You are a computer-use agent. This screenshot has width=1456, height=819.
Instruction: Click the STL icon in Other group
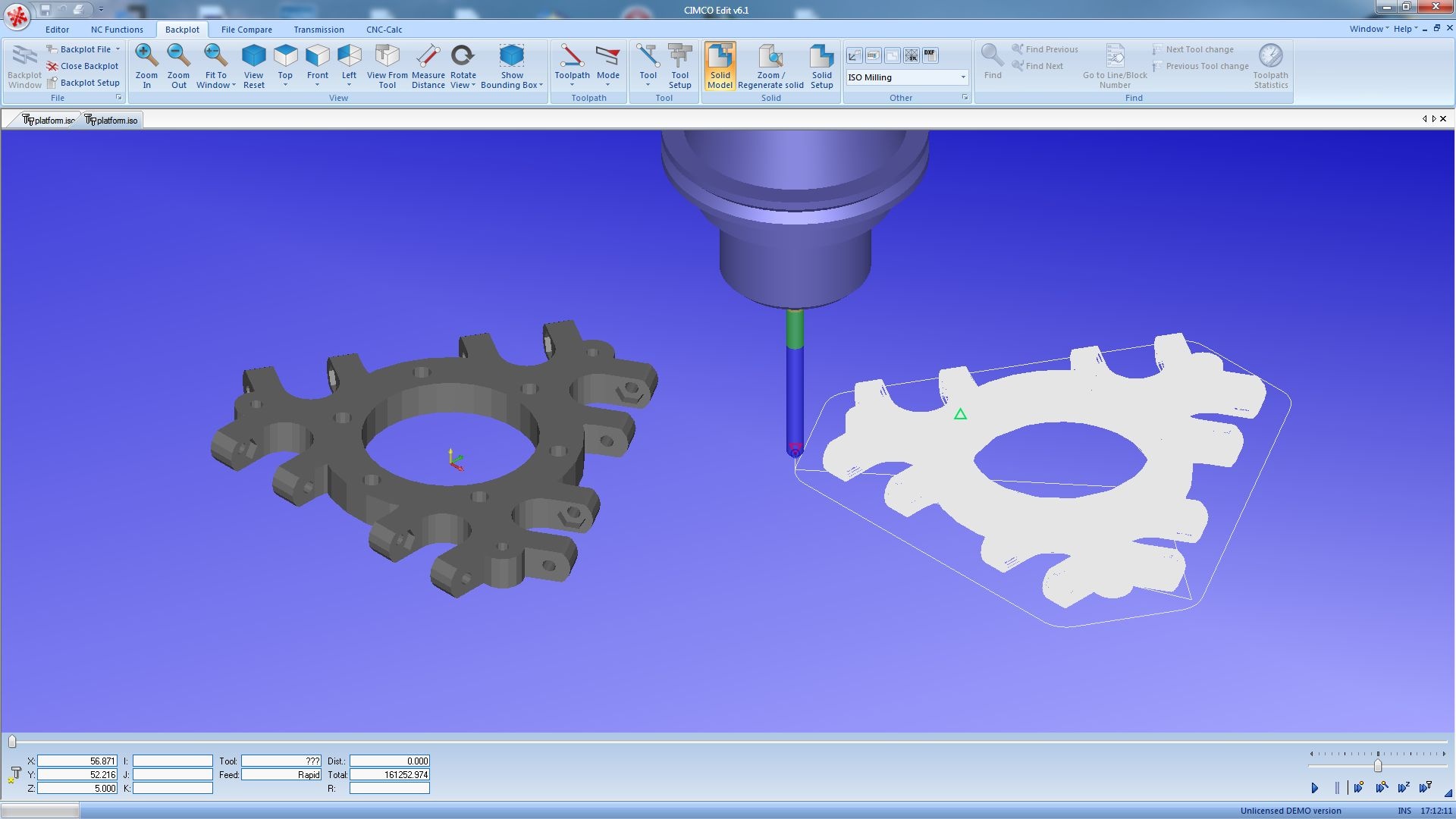(x=912, y=55)
